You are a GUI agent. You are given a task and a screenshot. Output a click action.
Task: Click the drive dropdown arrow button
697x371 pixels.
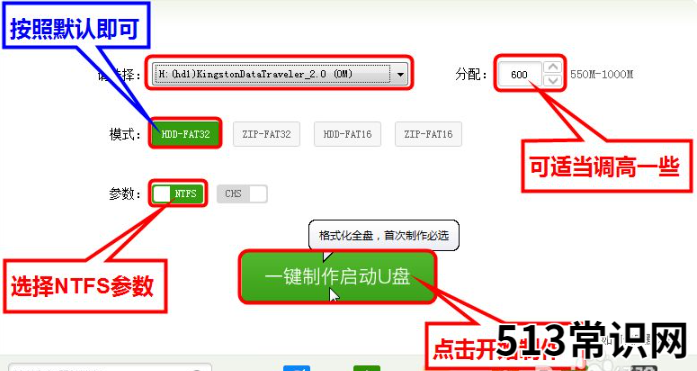400,74
